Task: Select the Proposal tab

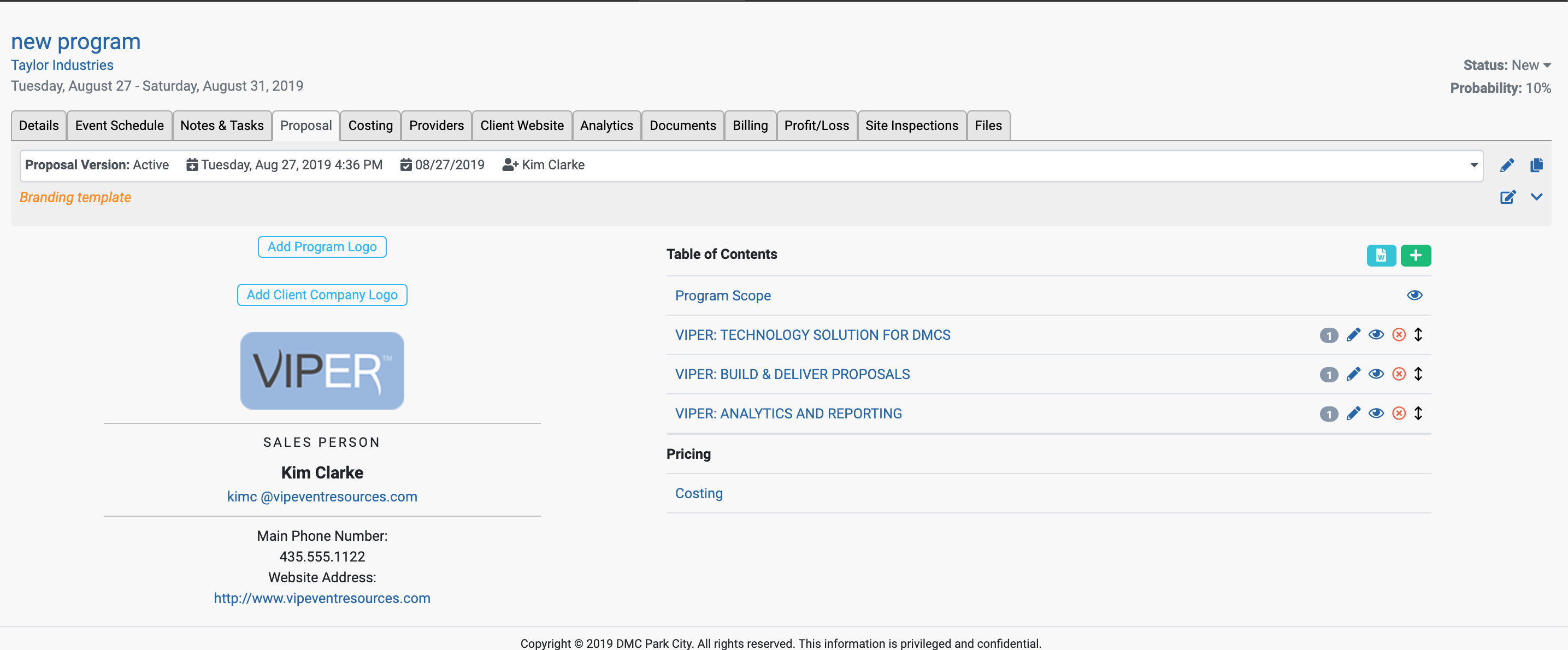Action: tap(305, 126)
